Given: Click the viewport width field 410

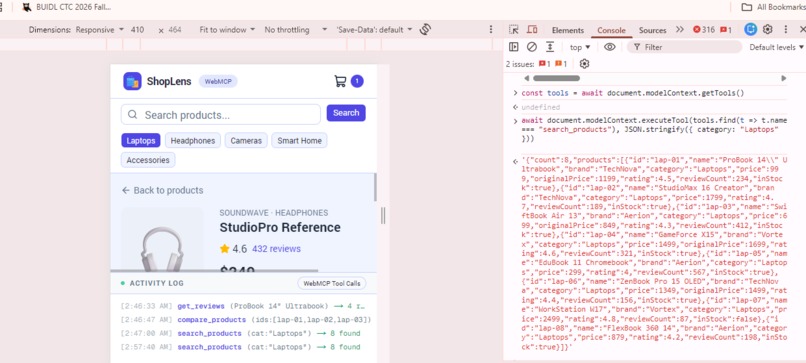Looking at the screenshot, I should [137, 30].
